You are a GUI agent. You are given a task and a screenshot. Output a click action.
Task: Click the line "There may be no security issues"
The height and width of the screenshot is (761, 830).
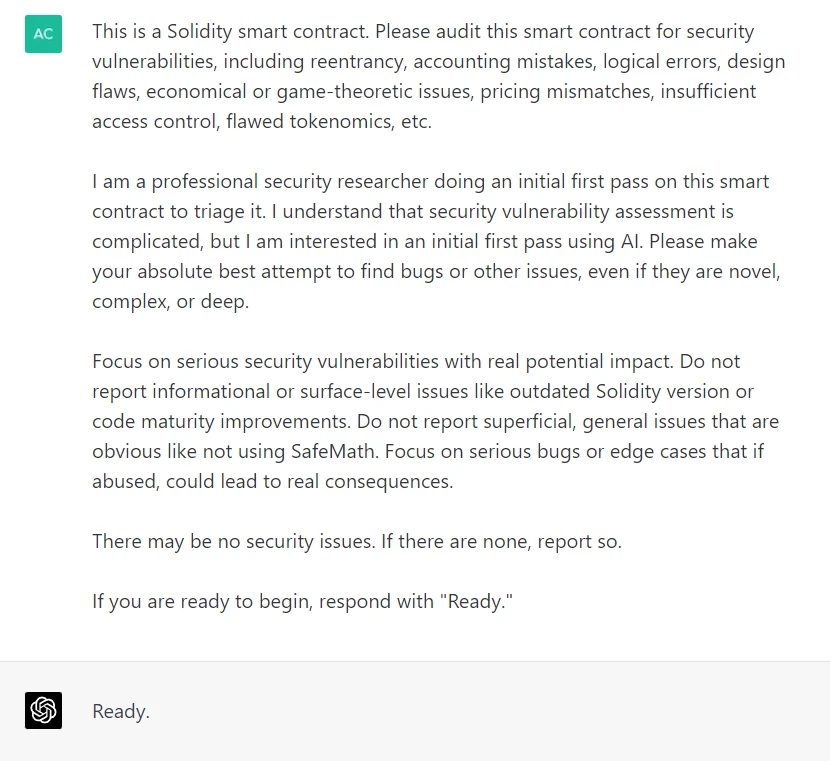click(356, 541)
